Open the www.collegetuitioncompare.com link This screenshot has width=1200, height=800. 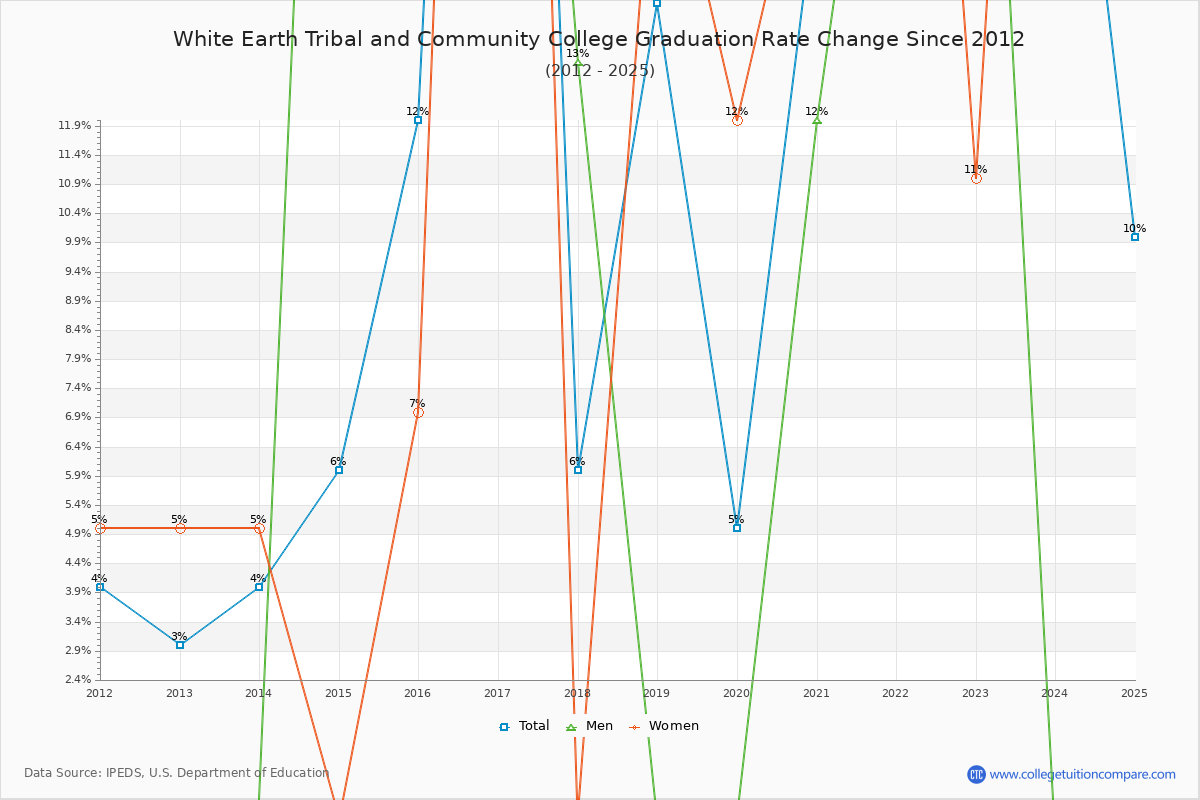[1083, 774]
